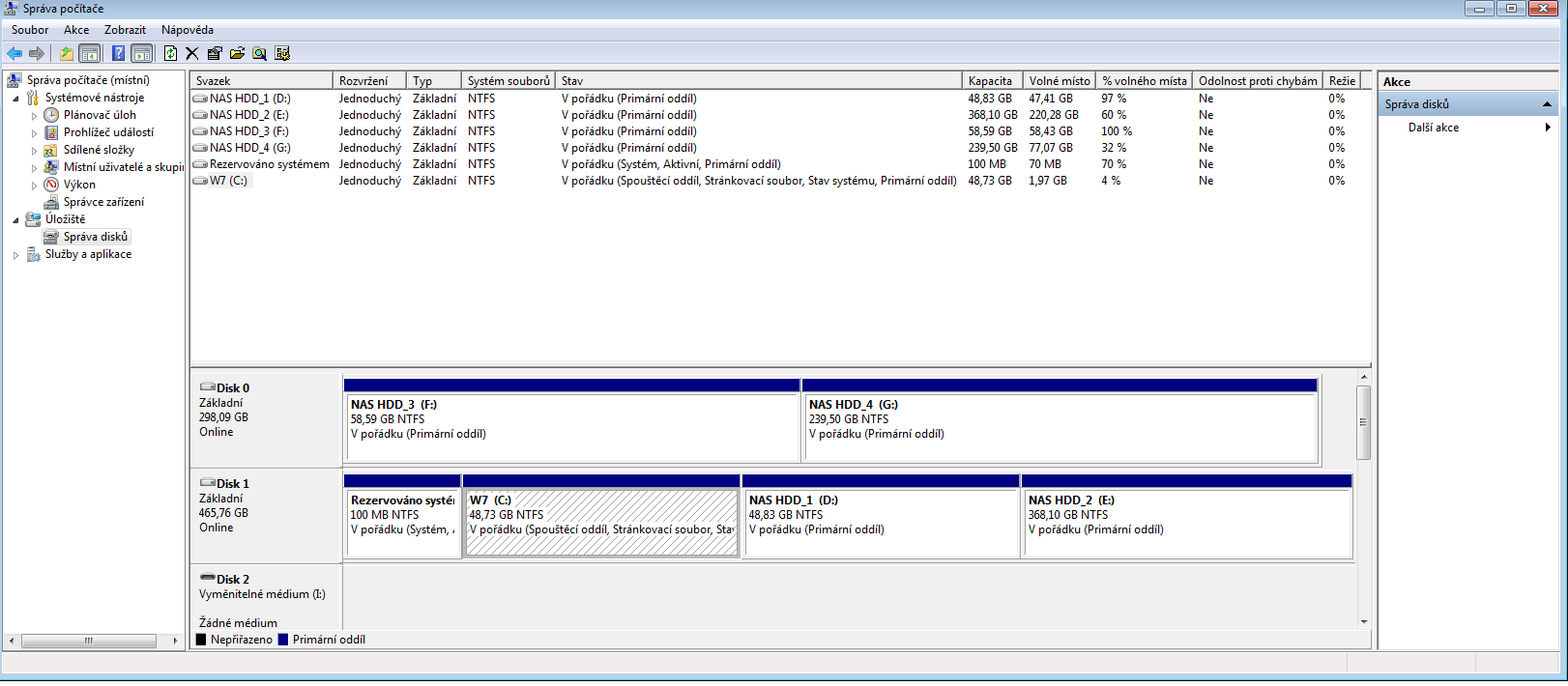Open the Akce menu

tap(76, 30)
